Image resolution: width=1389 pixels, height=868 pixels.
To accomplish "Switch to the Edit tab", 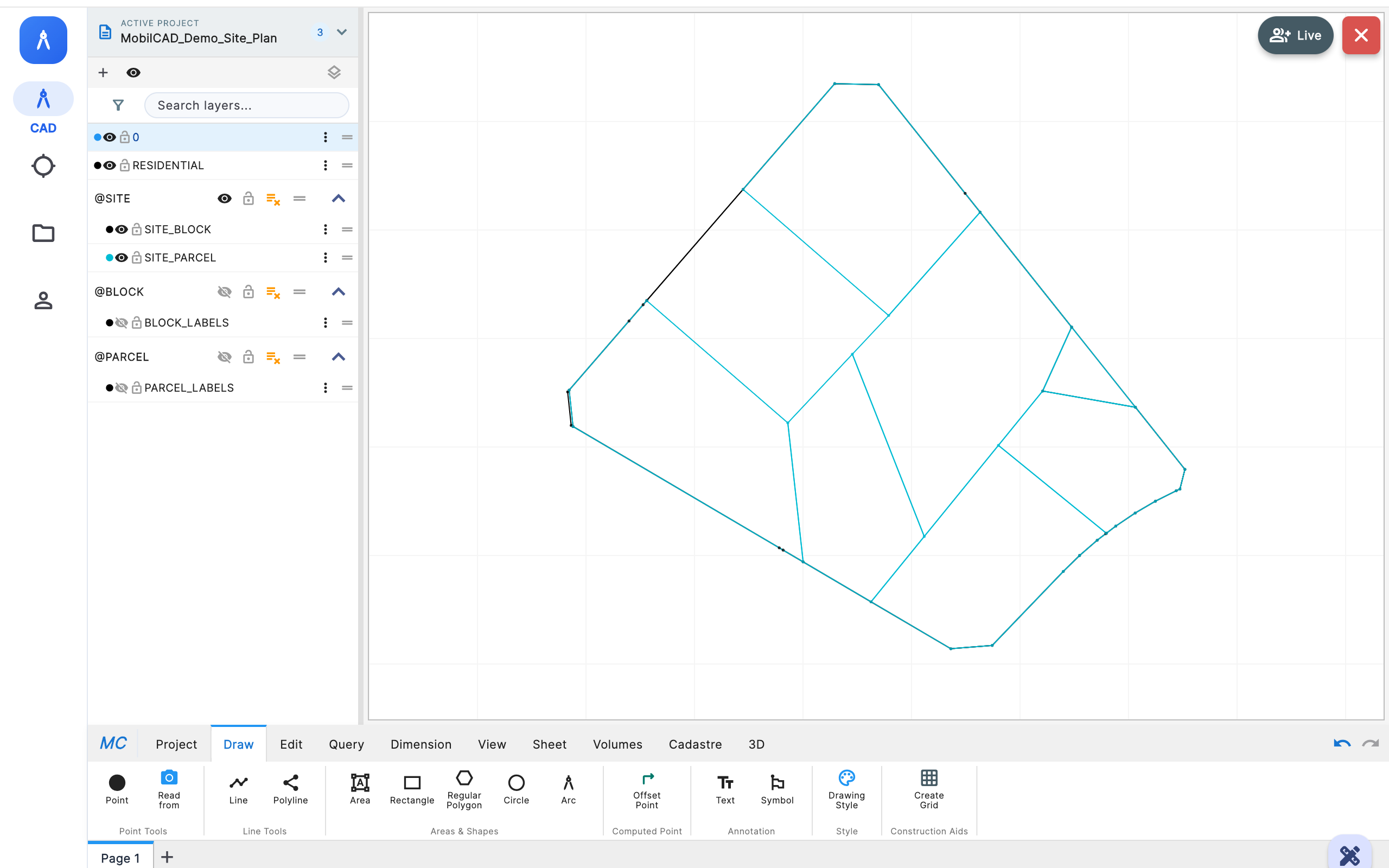I will [x=291, y=744].
